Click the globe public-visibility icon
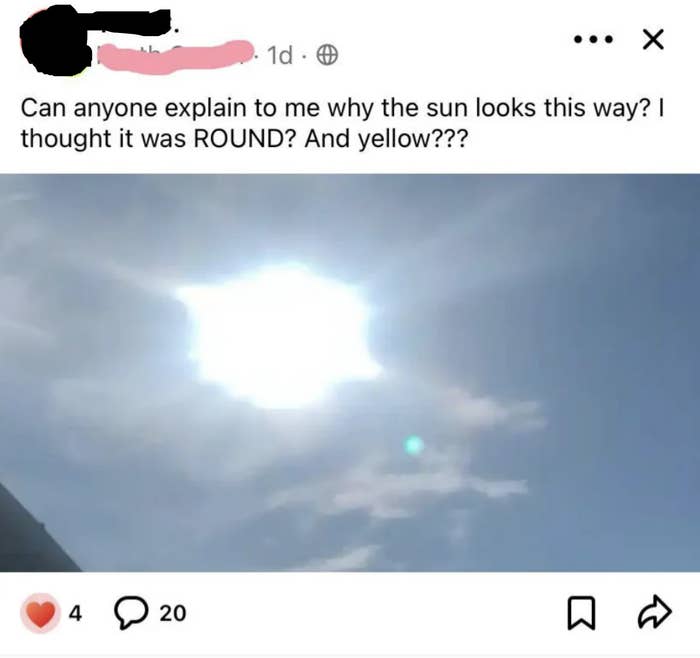 pos(327,56)
